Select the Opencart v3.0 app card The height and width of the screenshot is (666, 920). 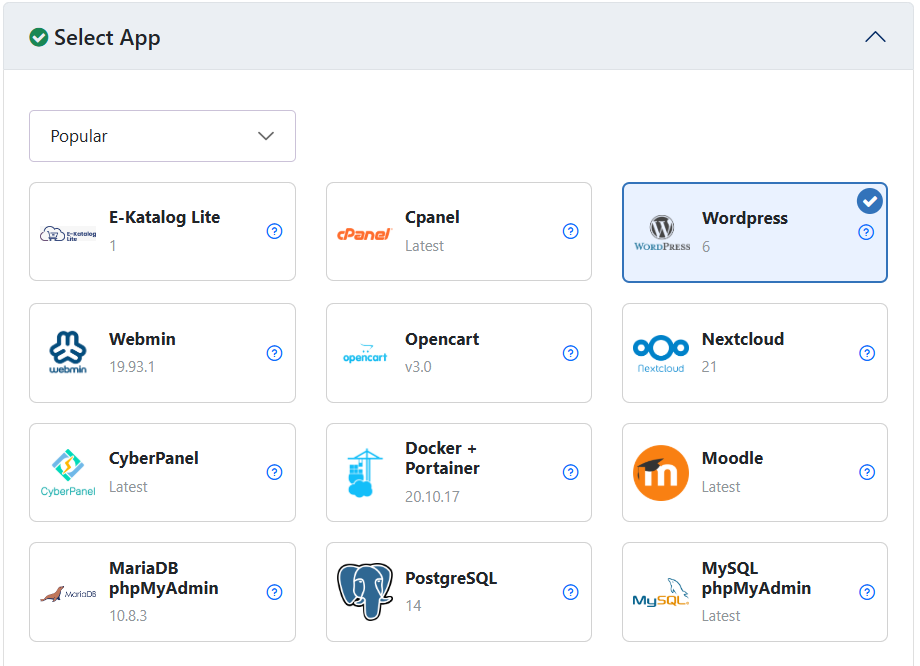click(x=458, y=352)
